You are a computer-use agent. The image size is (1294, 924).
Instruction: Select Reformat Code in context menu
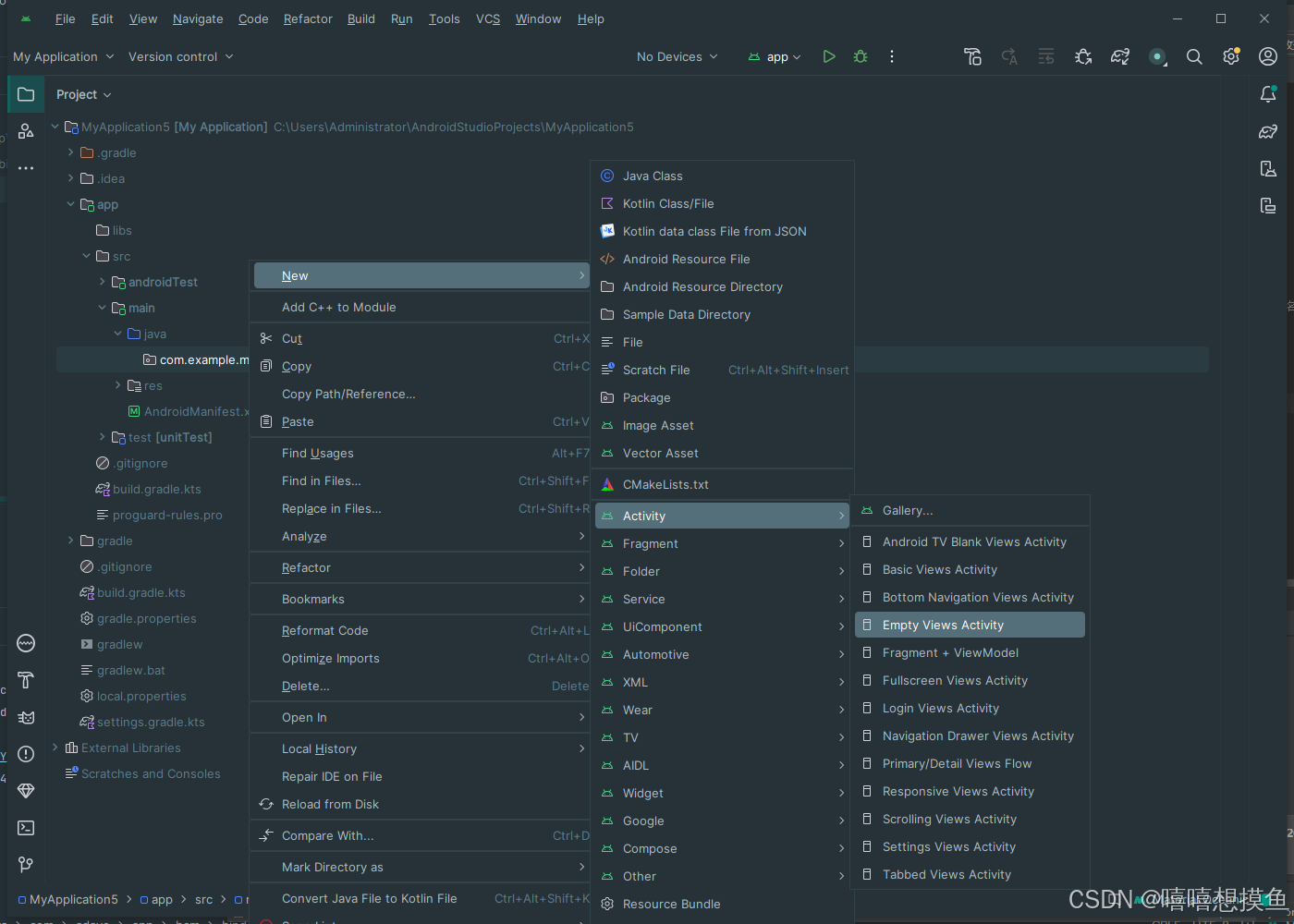tap(421, 630)
